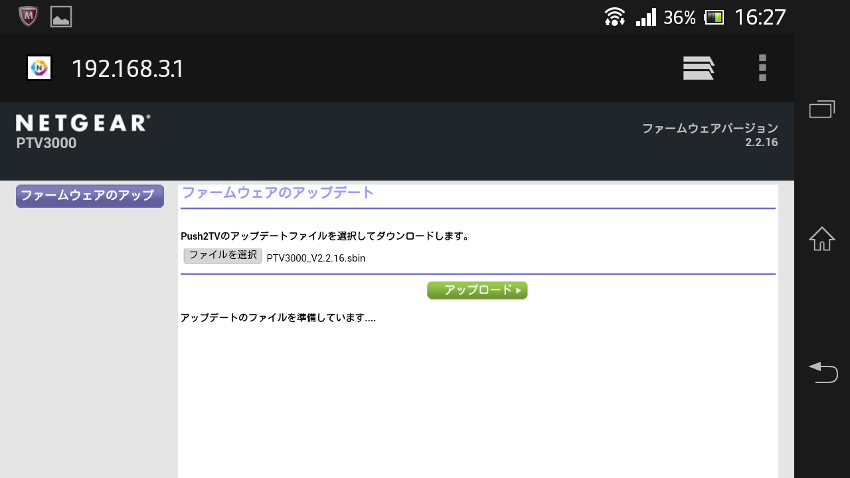Open the browser three-dot overflow menu
Viewport: 850px width, 478px height.
point(762,68)
